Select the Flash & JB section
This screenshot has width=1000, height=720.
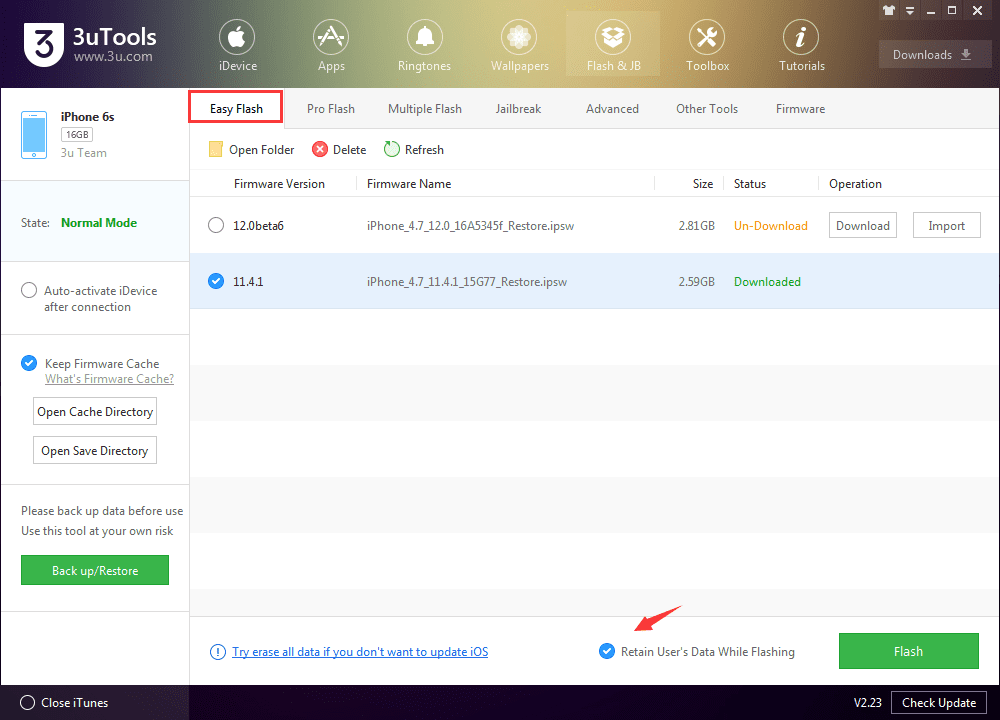[613, 45]
